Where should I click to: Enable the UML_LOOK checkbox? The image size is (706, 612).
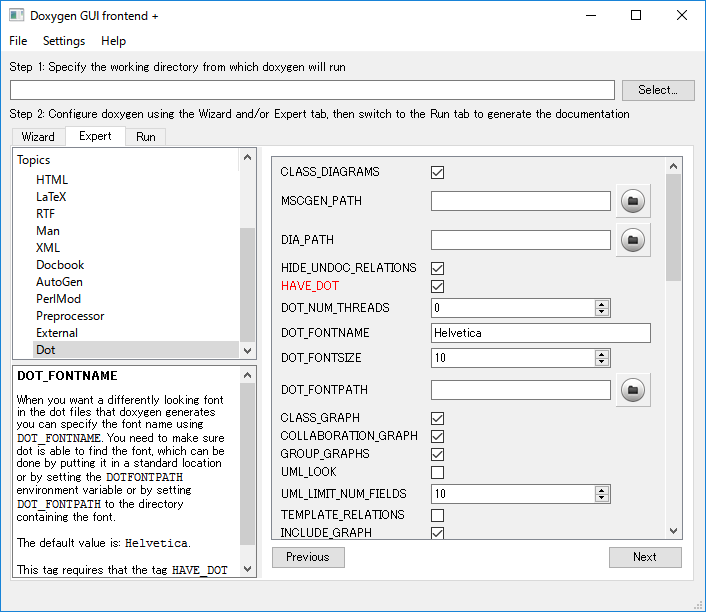437,472
